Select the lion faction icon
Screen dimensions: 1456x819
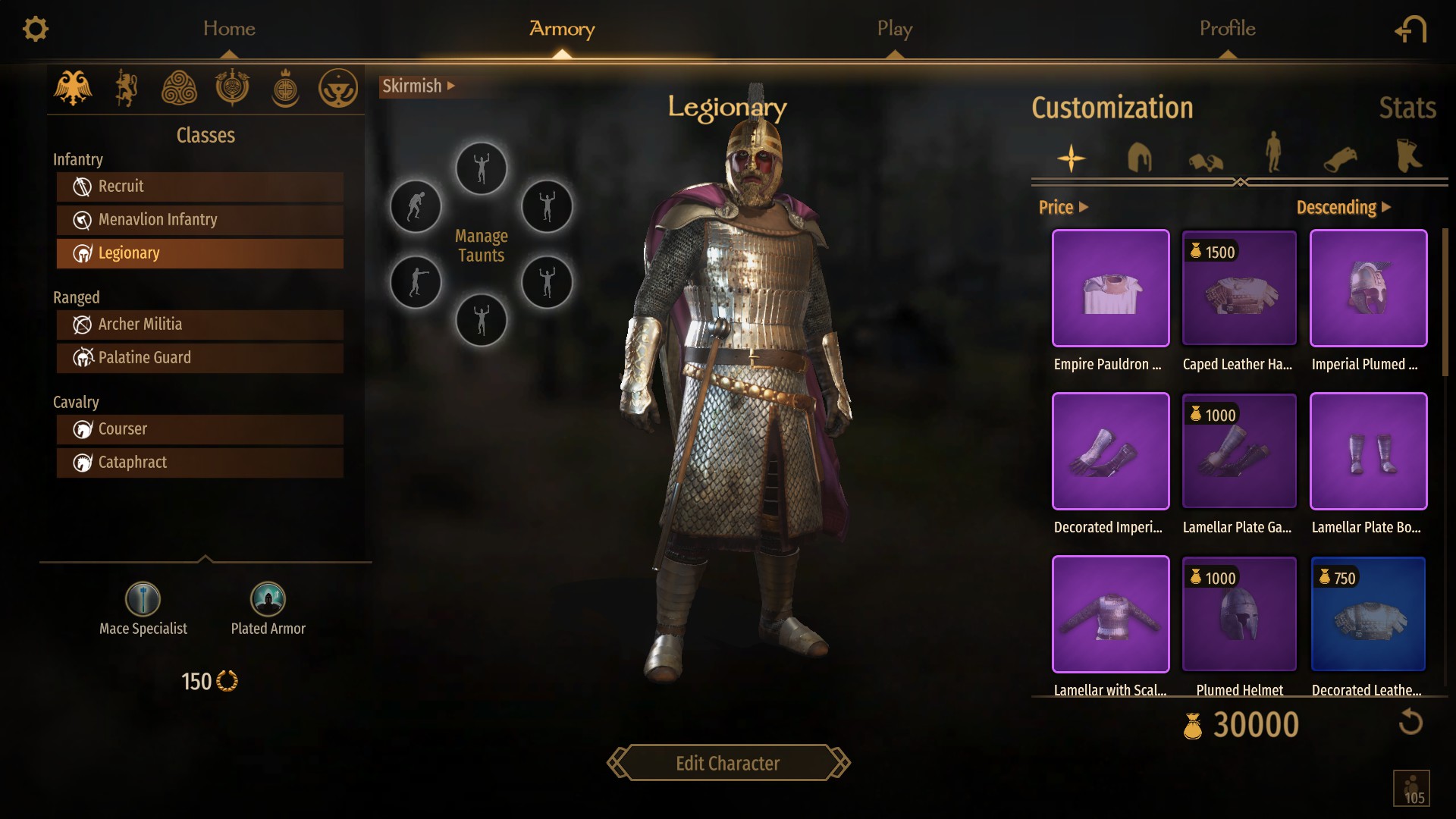click(x=126, y=88)
